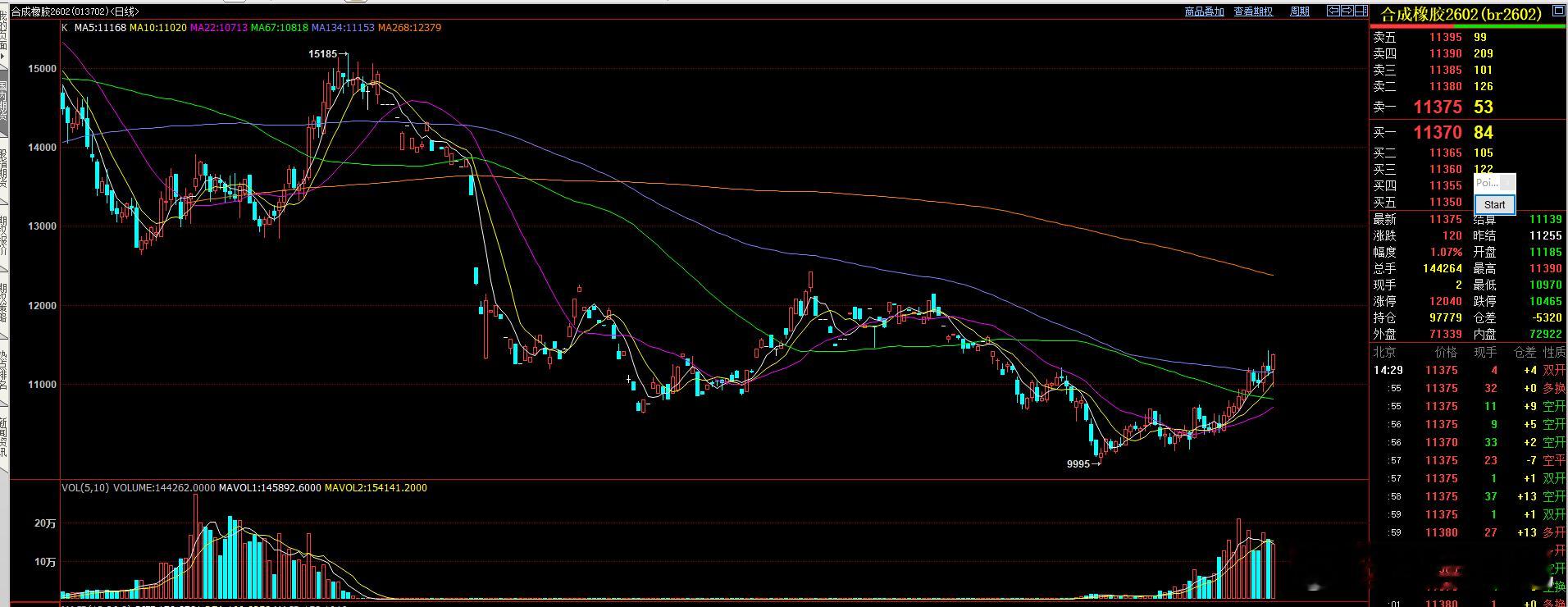
Task: Click the 14:29 tick row
Action: pos(1469,370)
